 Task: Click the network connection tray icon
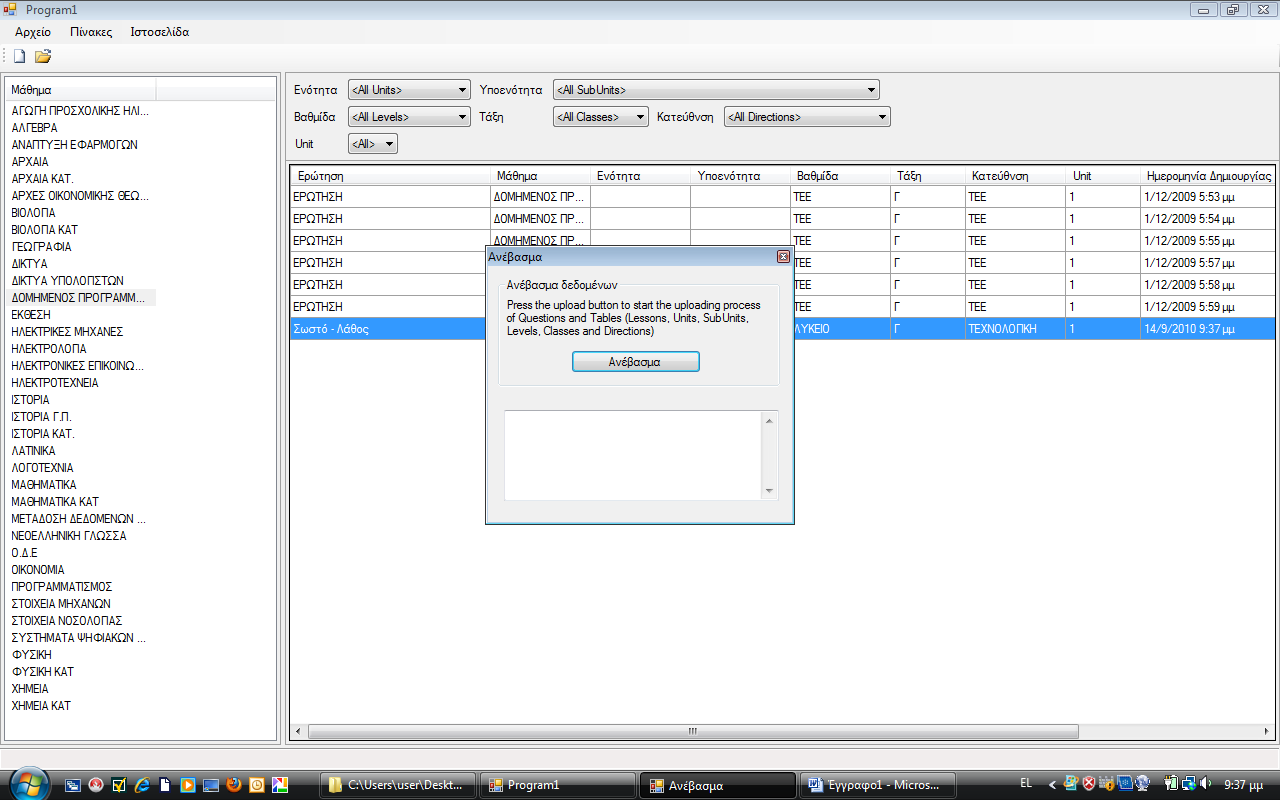click(x=1189, y=783)
